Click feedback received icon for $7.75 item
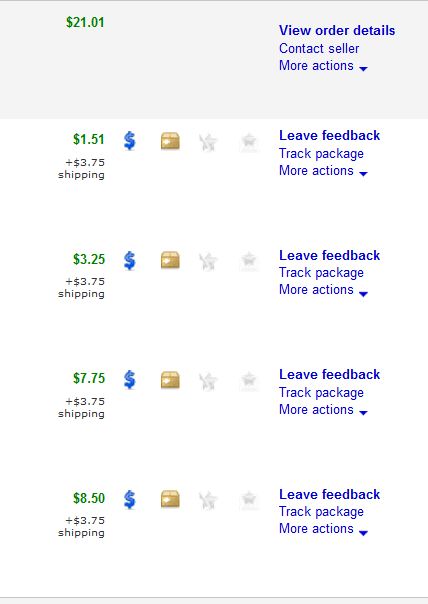 click(249, 380)
